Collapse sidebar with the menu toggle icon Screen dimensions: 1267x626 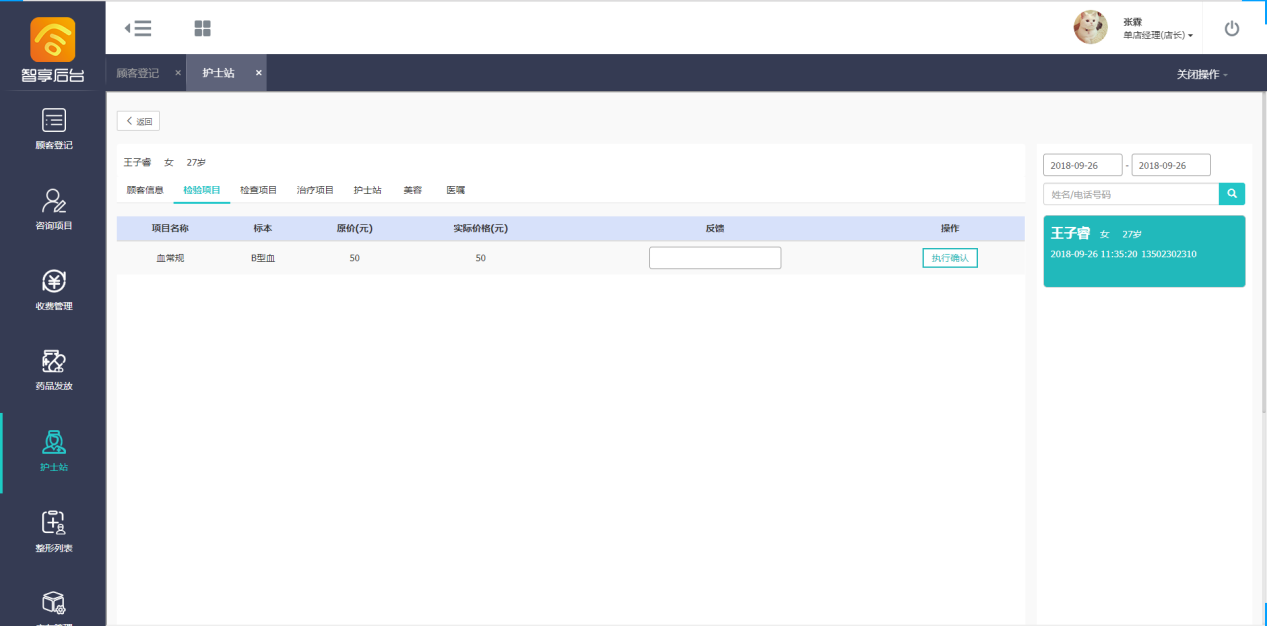[x=138, y=28]
